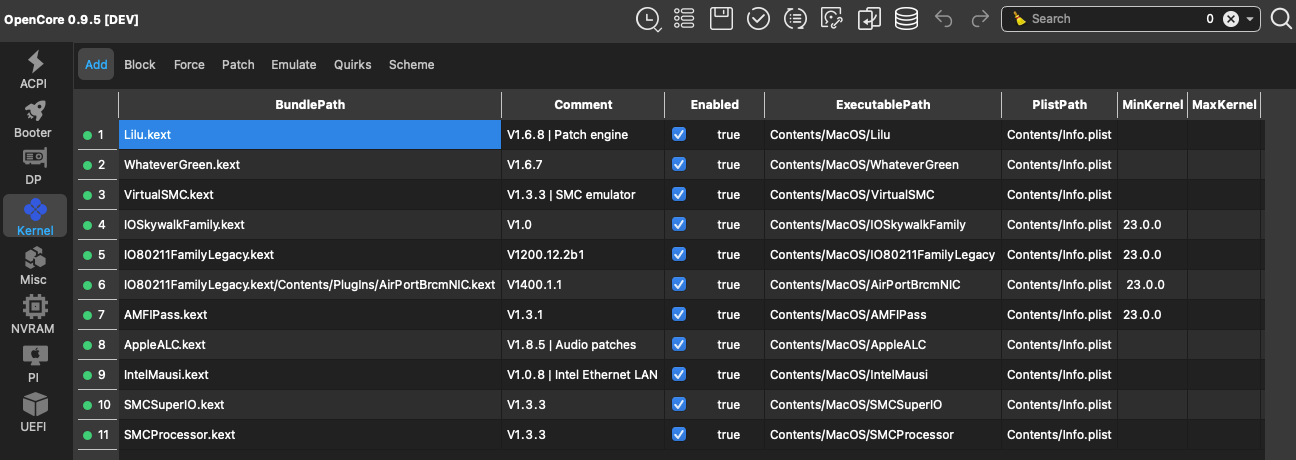This screenshot has height=460, width=1296.
Task: Sort by the BundlePath column header
Action: click(x=310, y=104)
